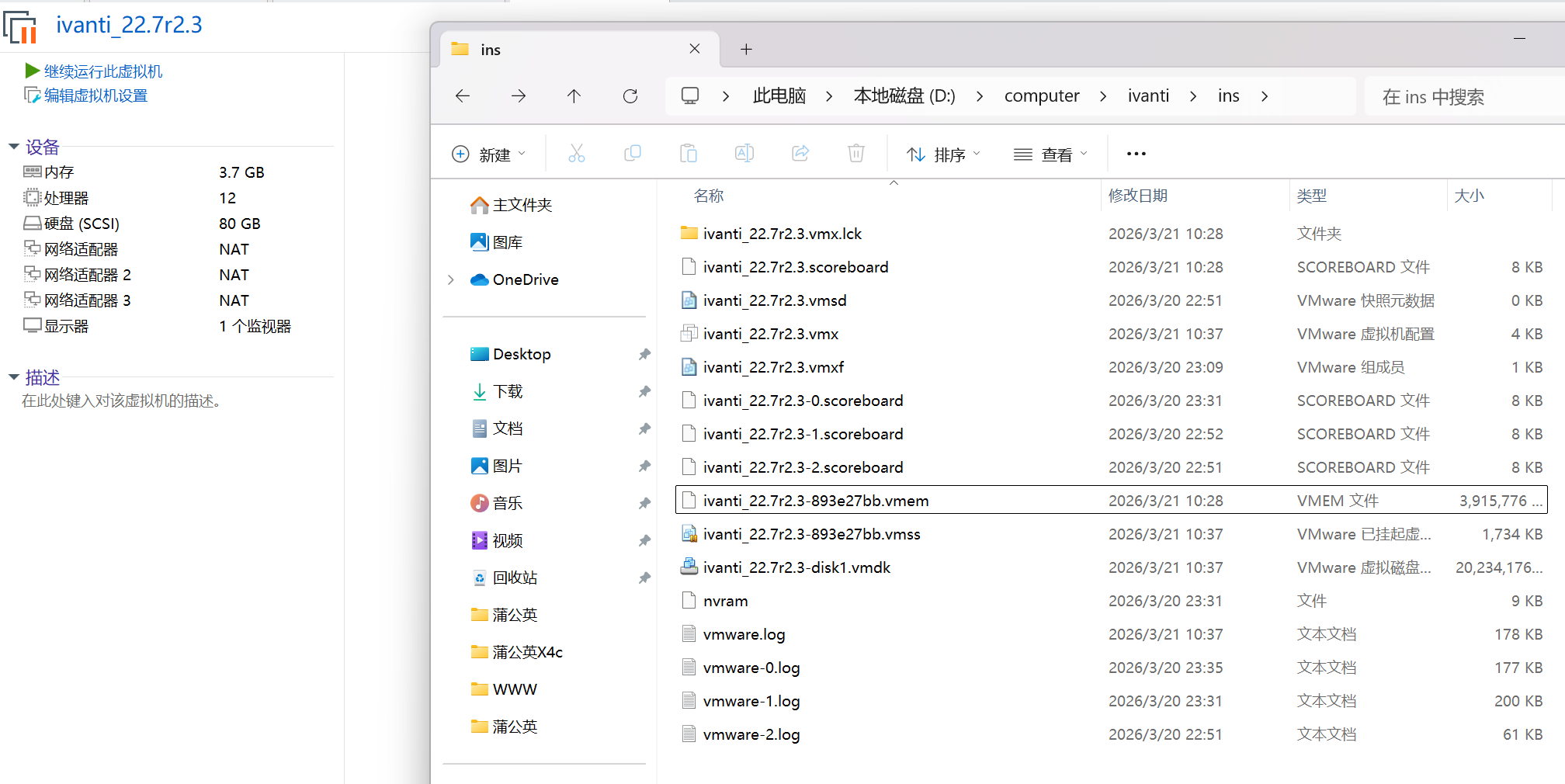Click the PC monitor icon in address bar
Viewport: 1565px width, 784px height.
690,95
